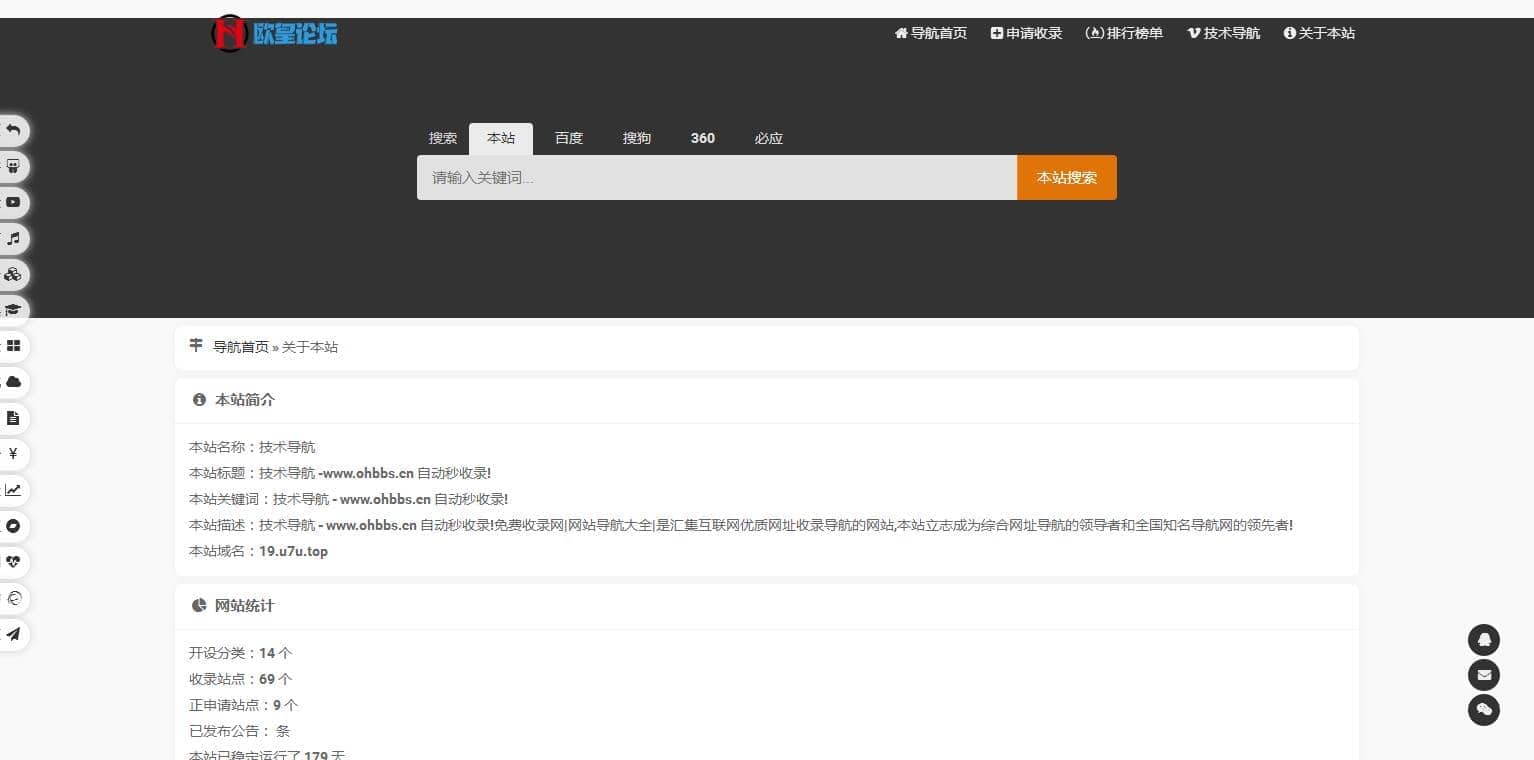Click the line chart sidebar icon
Image resolution: width=1534 pixels, height=760 pixels.
13,490
